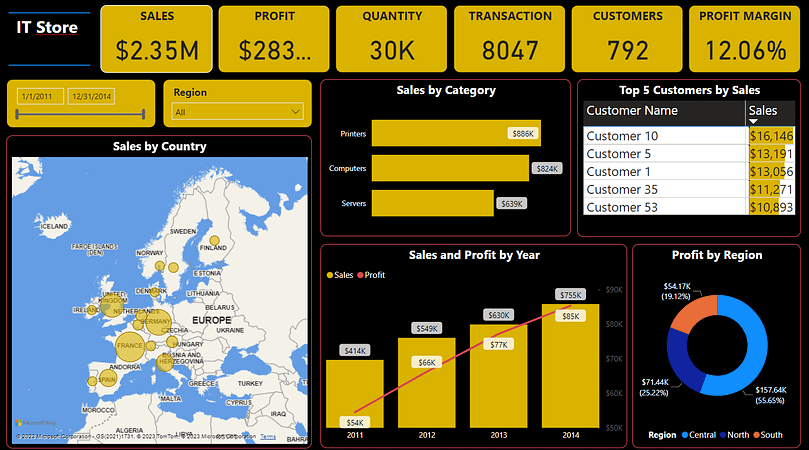
Task: Sort table by Customer Name header
Action: point(632,111)
